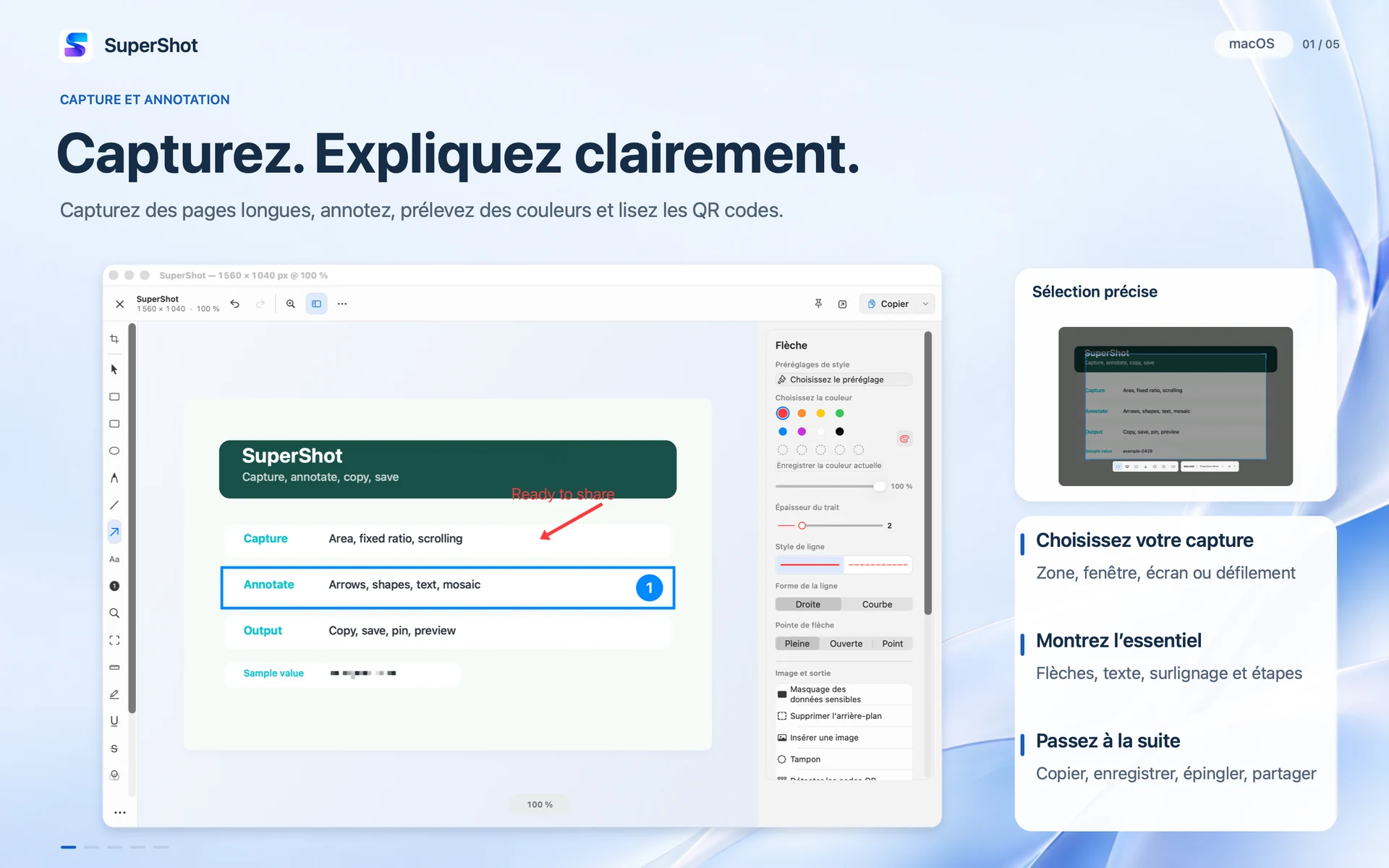
Task: Select the straight Line tool
Action: [x=114, y=505]
